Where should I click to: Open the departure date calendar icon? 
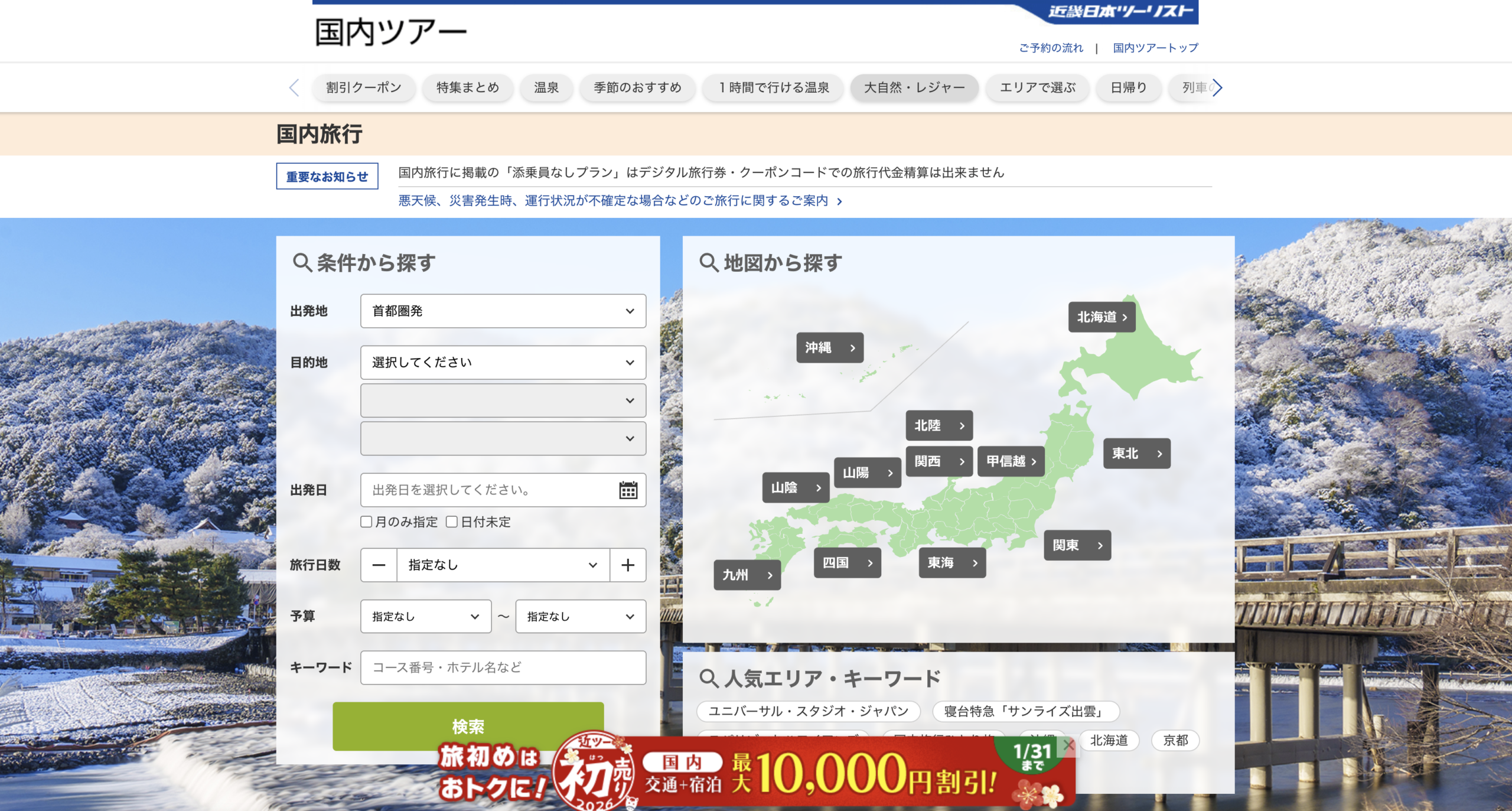coord(628,490)
